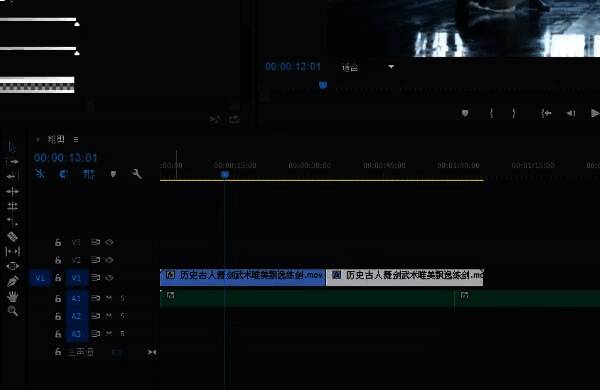This screenshot has width=600, height=390.
Task: Toggle V1 source patching button
Action: (x=40, y=278)
